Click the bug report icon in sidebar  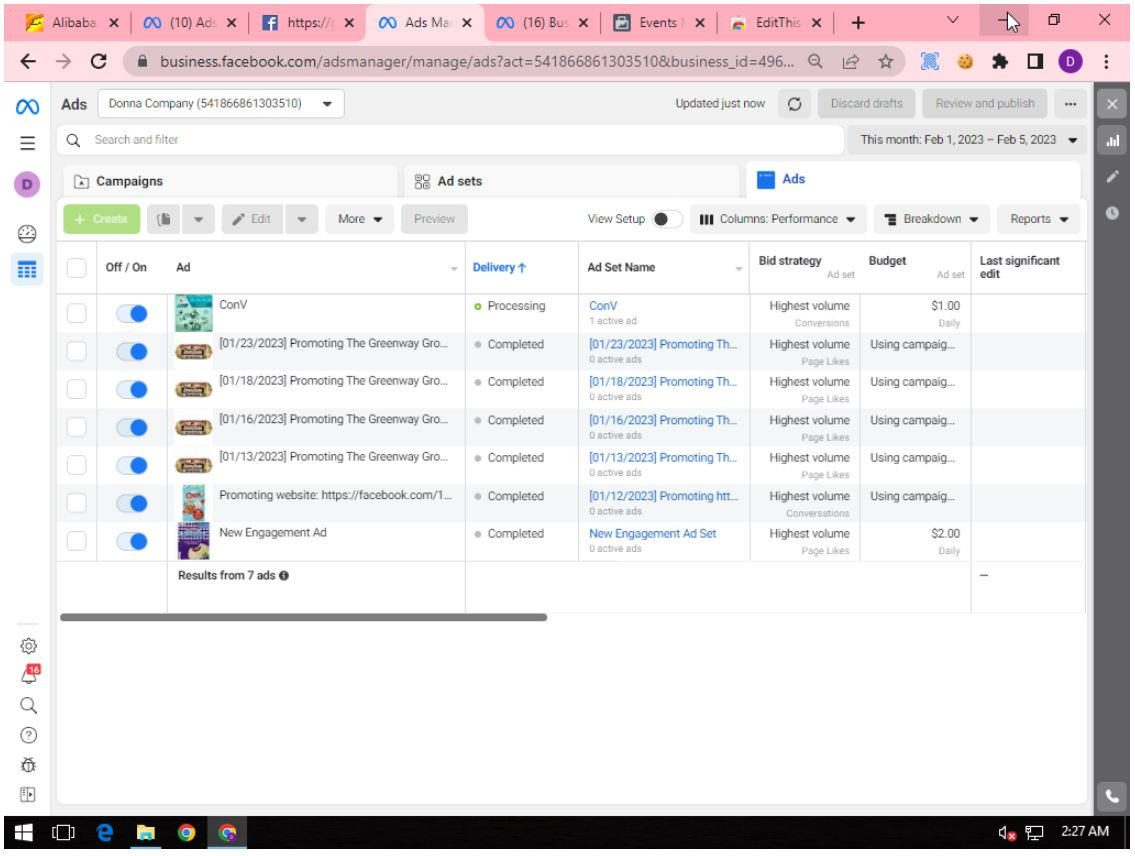point(28,765)
